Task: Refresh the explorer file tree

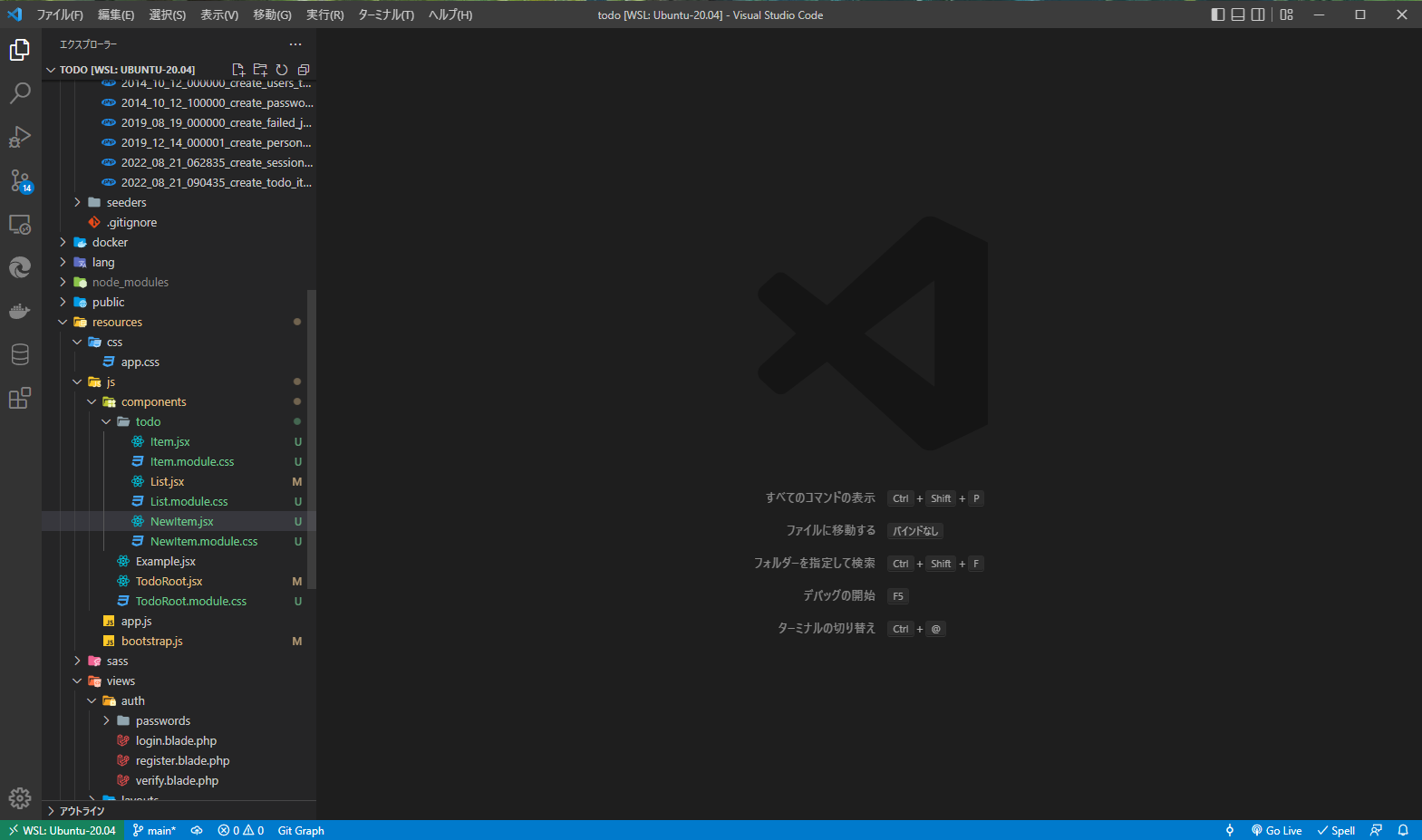Action: (x=282, y=70)
